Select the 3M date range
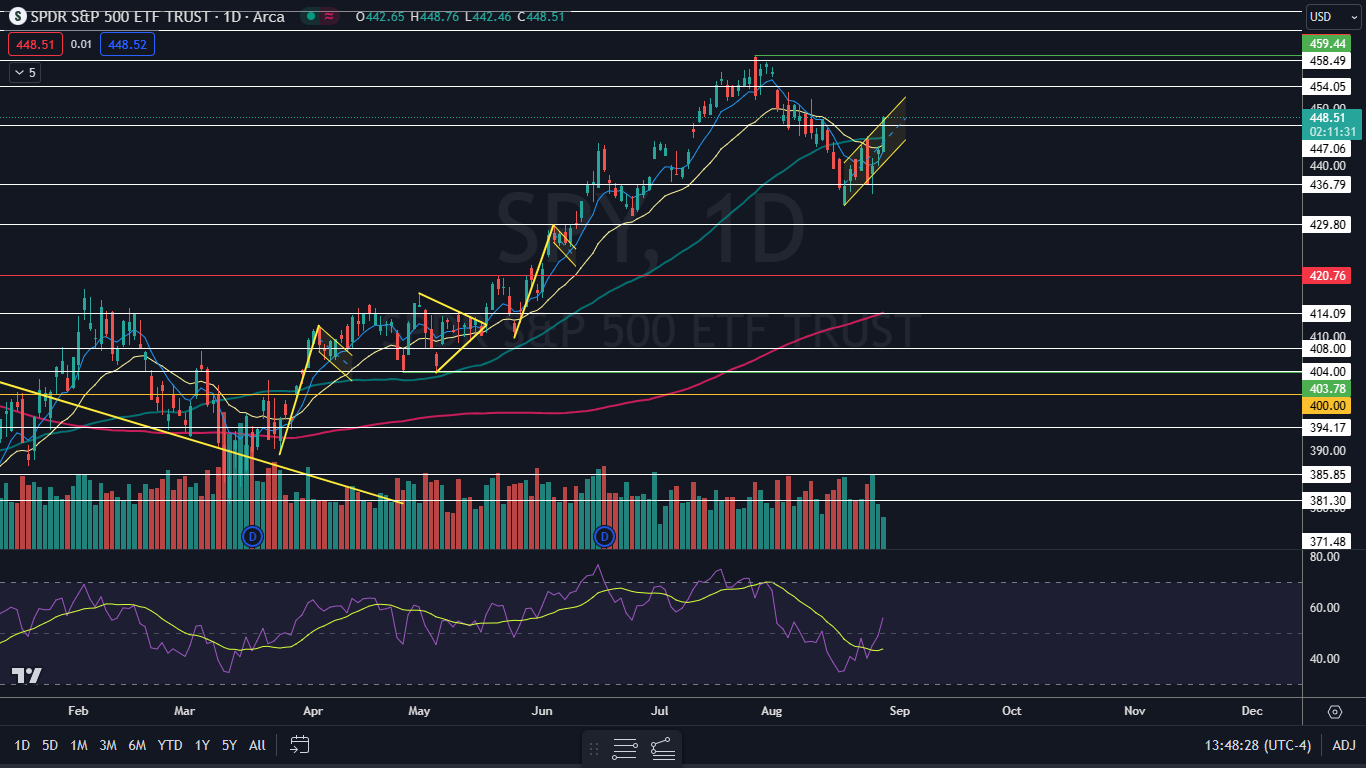 (x=108, y=745)
